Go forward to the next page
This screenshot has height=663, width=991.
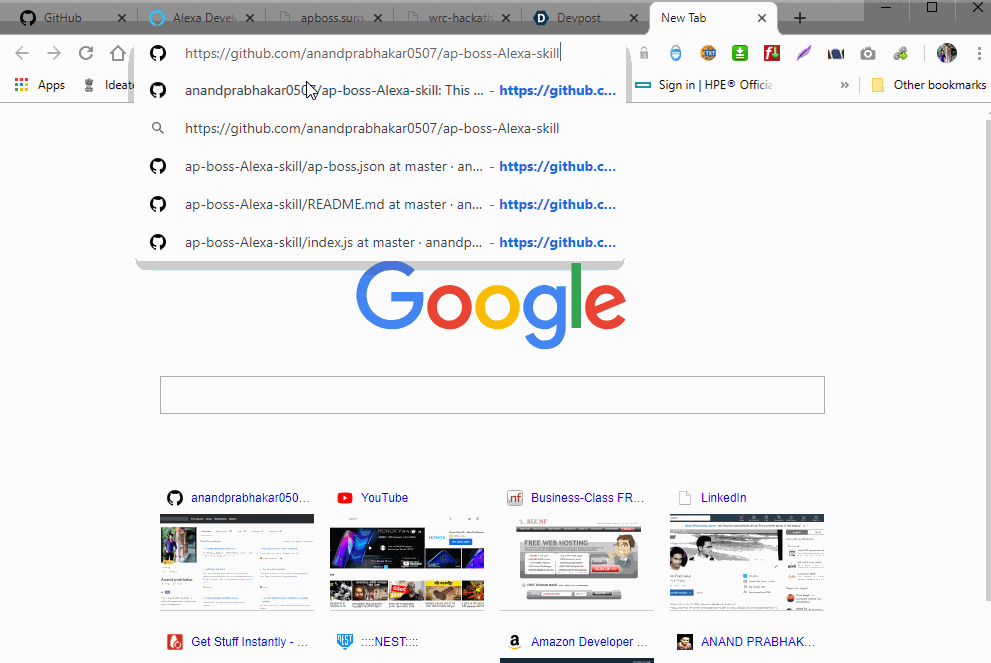pos(54,53)
